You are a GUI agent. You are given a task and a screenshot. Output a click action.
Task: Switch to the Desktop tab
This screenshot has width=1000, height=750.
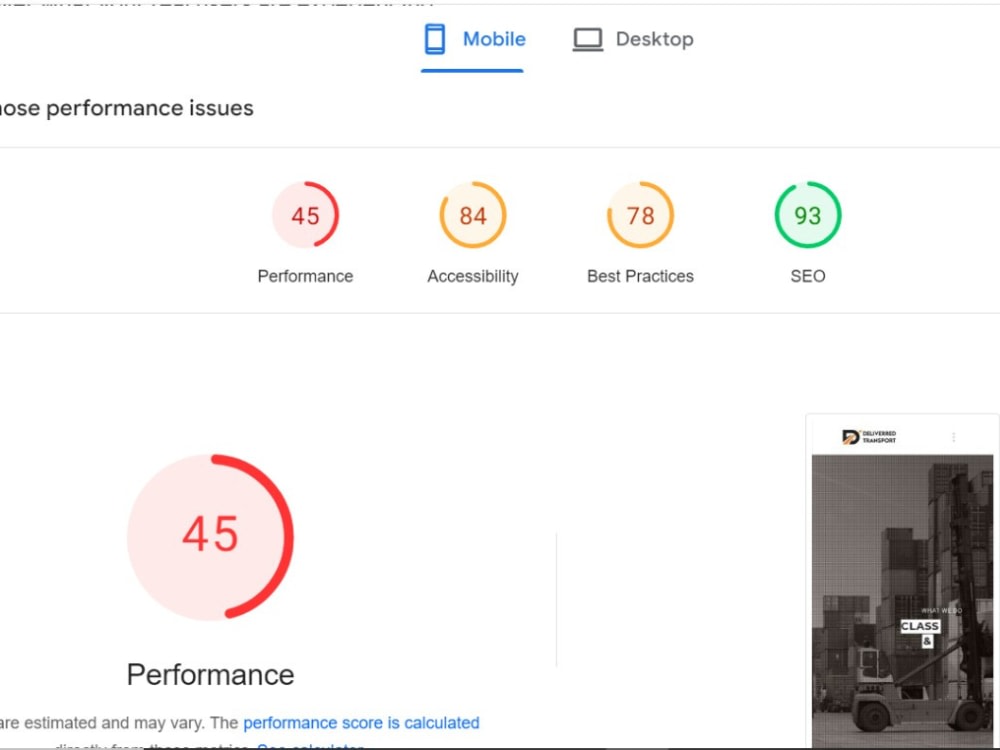633,40
